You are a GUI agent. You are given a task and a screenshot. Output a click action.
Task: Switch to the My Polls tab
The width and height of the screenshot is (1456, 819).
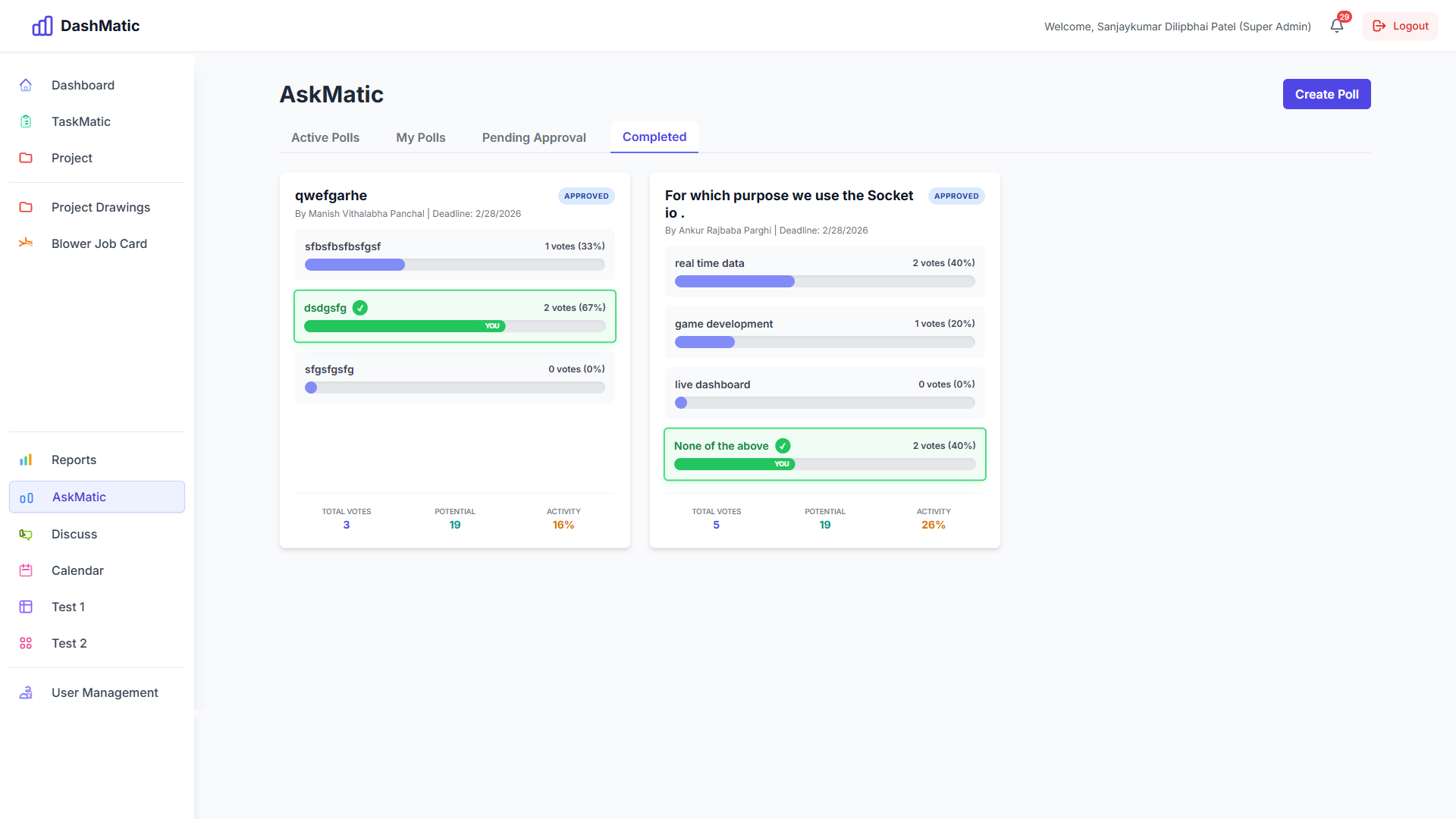click(x=420, y=137)
